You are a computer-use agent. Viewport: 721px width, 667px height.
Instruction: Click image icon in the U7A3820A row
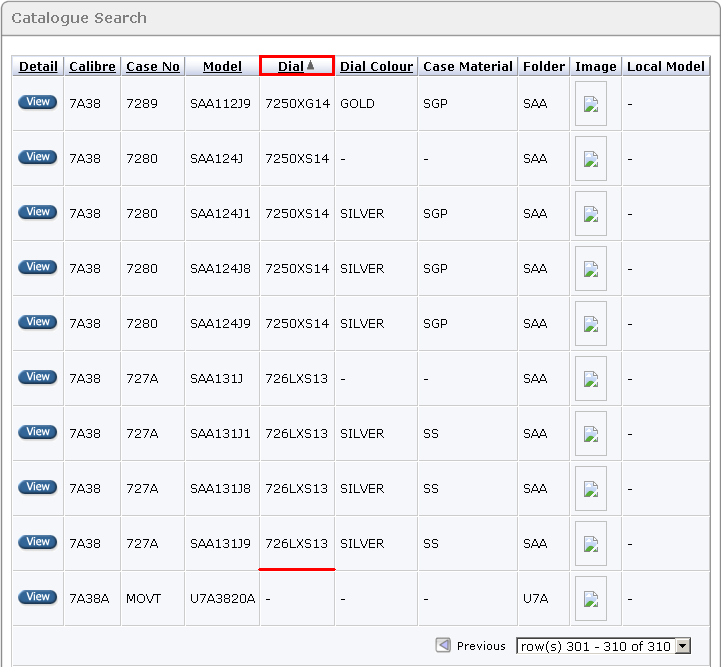[591, 599]
